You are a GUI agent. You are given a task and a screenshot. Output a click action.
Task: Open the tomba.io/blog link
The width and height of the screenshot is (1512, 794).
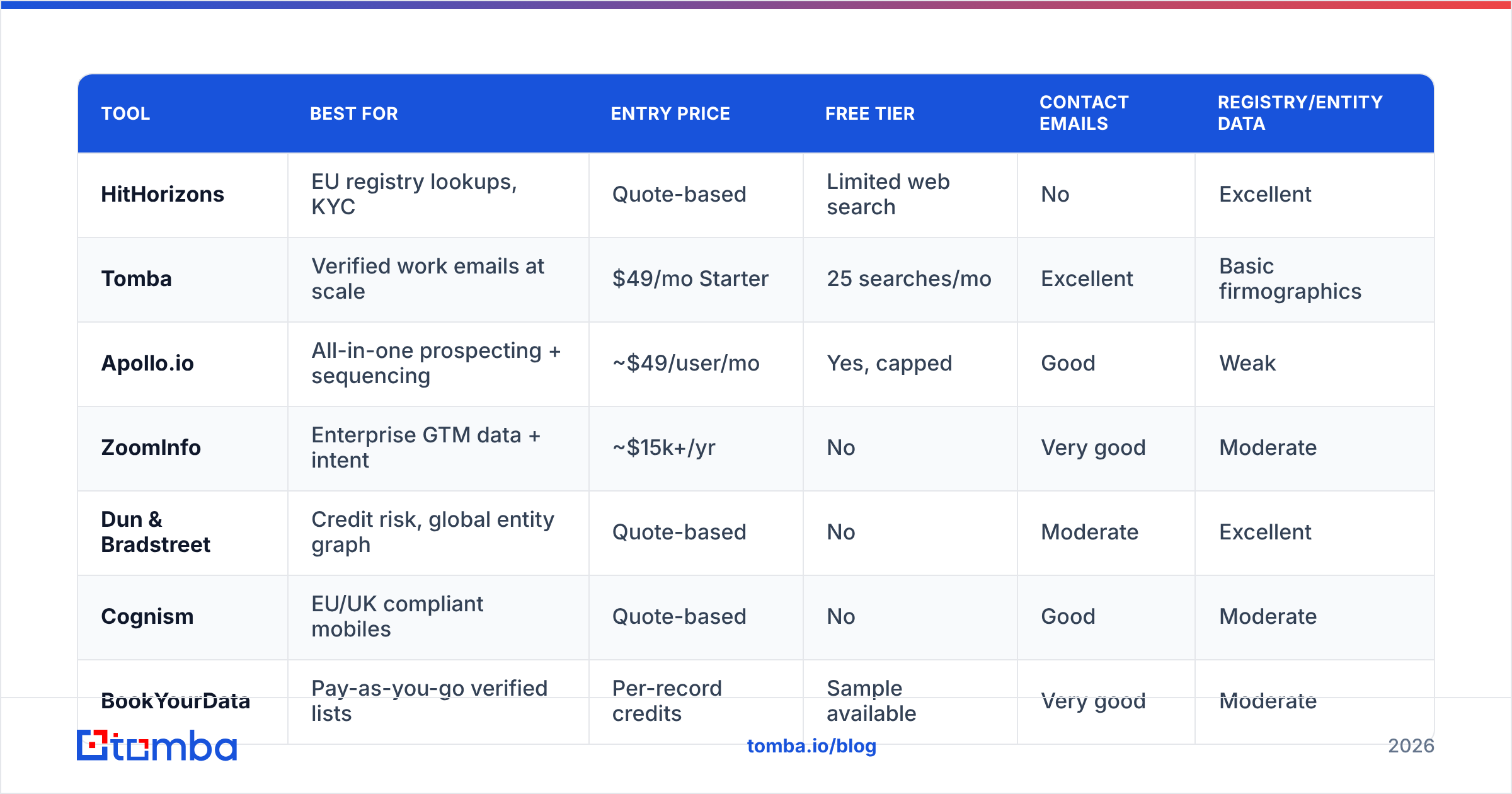[x=811, y=746]
